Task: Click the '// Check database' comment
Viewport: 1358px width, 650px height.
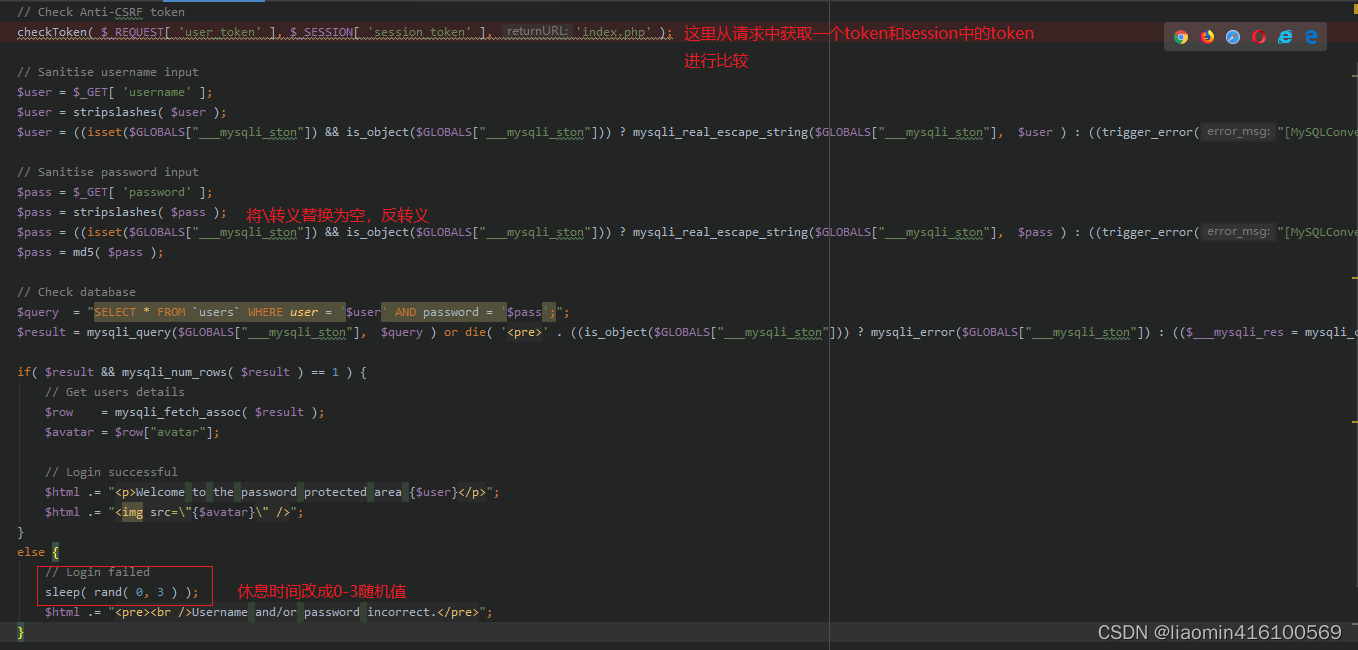Action: [76, 292]
